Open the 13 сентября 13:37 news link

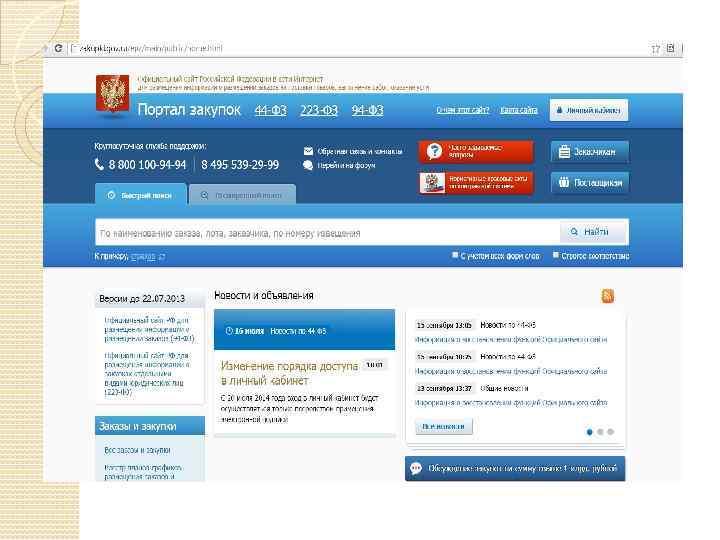[511, 403]
